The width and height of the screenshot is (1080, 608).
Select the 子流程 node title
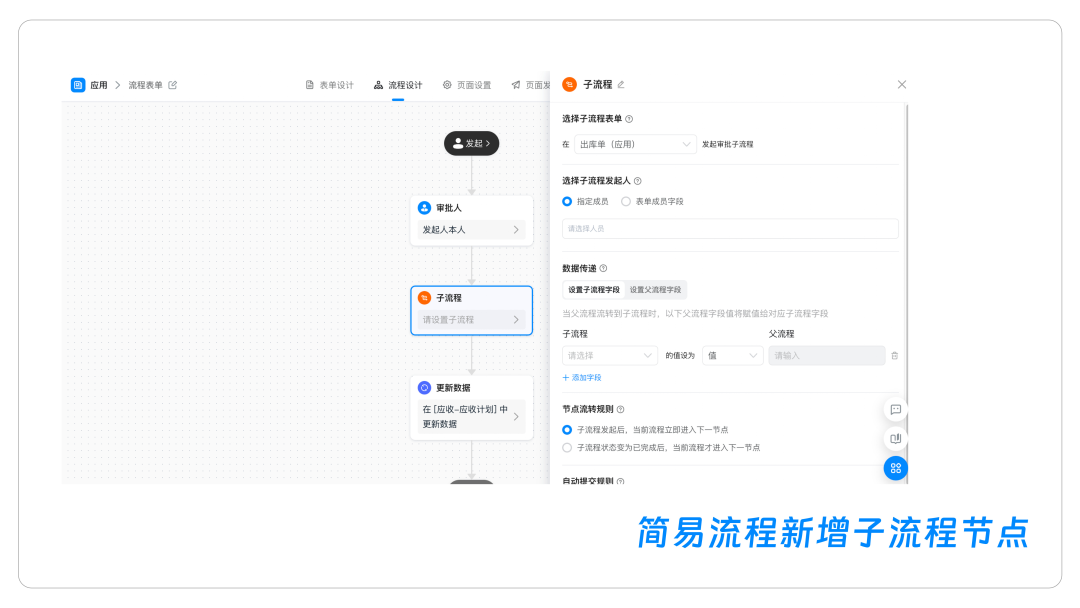(448, 297)
